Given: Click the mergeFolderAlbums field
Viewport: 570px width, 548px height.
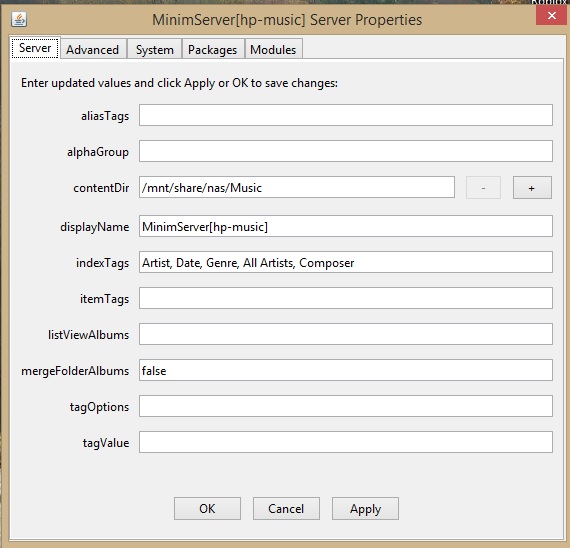Looking at the screenshot, I should point(346,370).
